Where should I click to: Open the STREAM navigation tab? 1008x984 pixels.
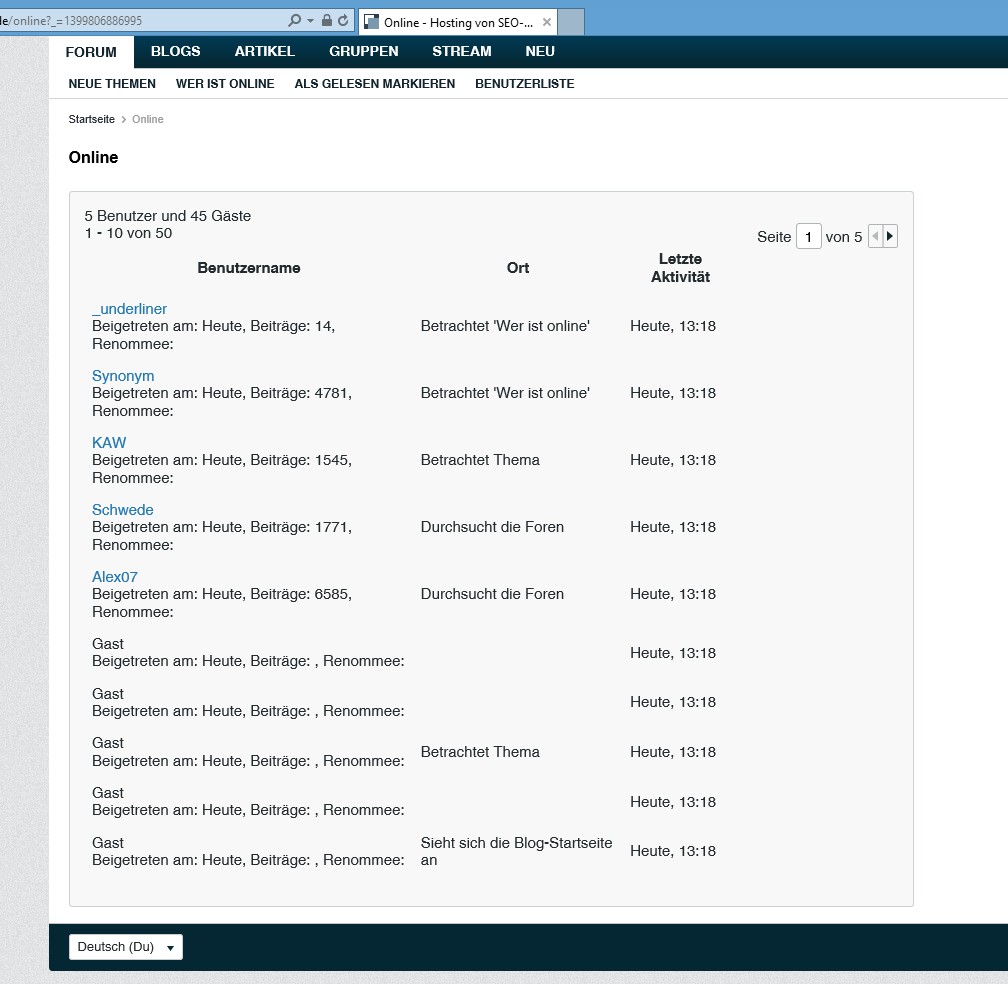(x=462, y=51)
